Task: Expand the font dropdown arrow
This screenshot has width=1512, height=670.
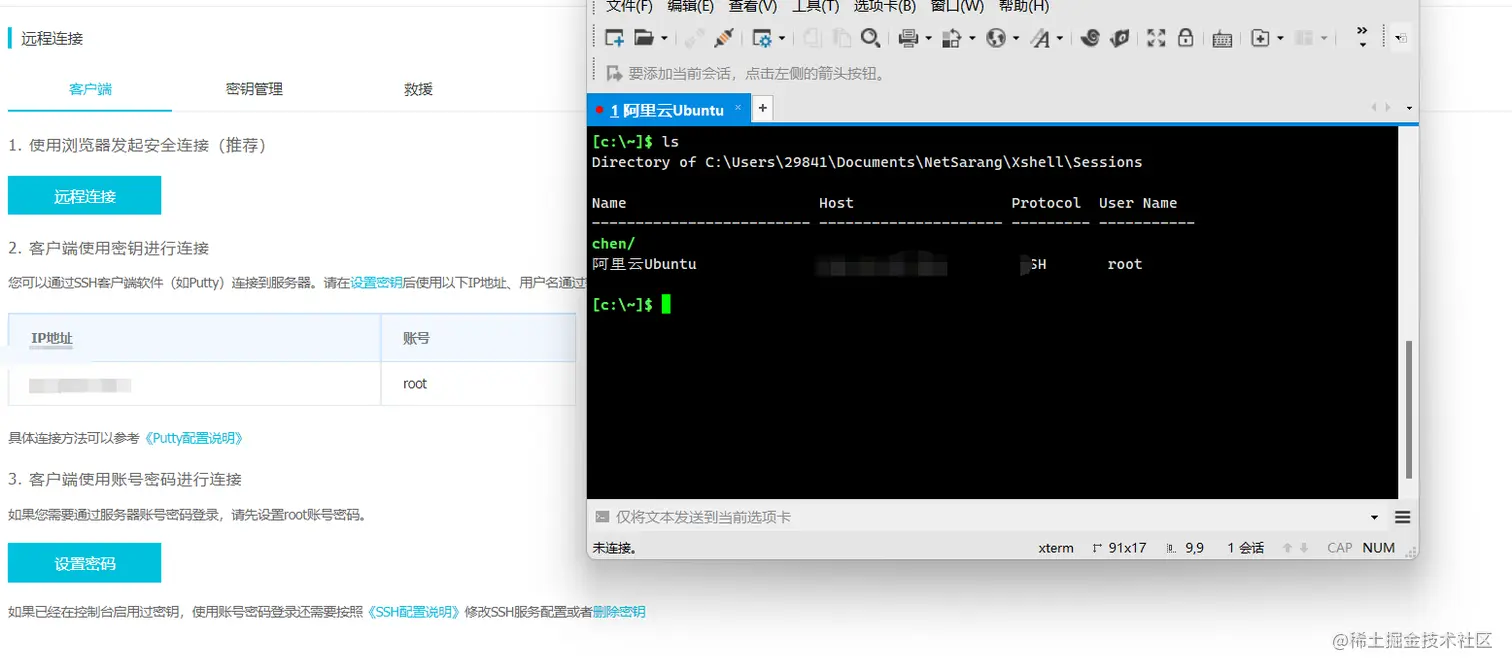Action: (x=1059, y=39)
